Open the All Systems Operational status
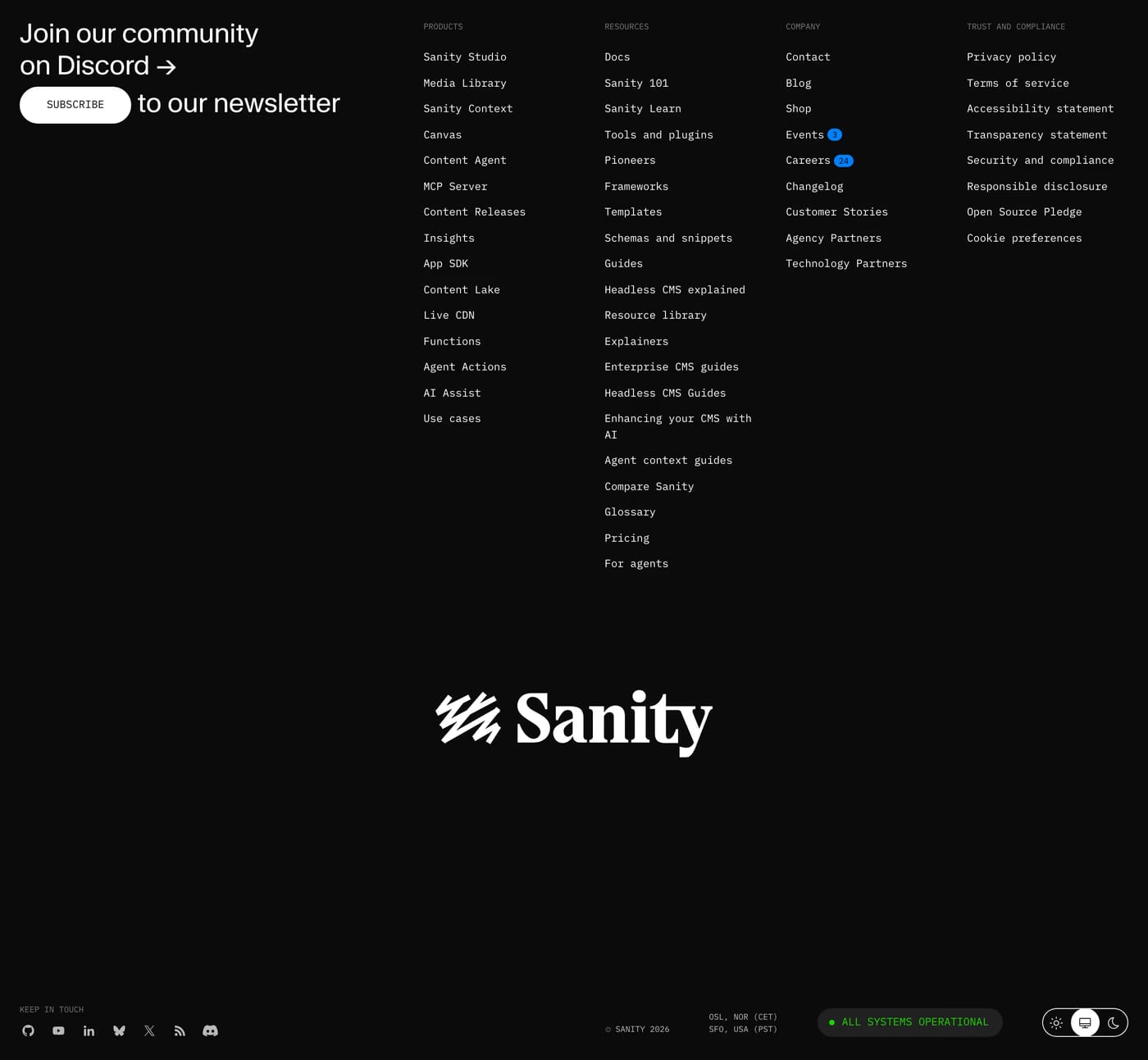This screenshot has height=1060, width=1148. tap(909, 1022)
